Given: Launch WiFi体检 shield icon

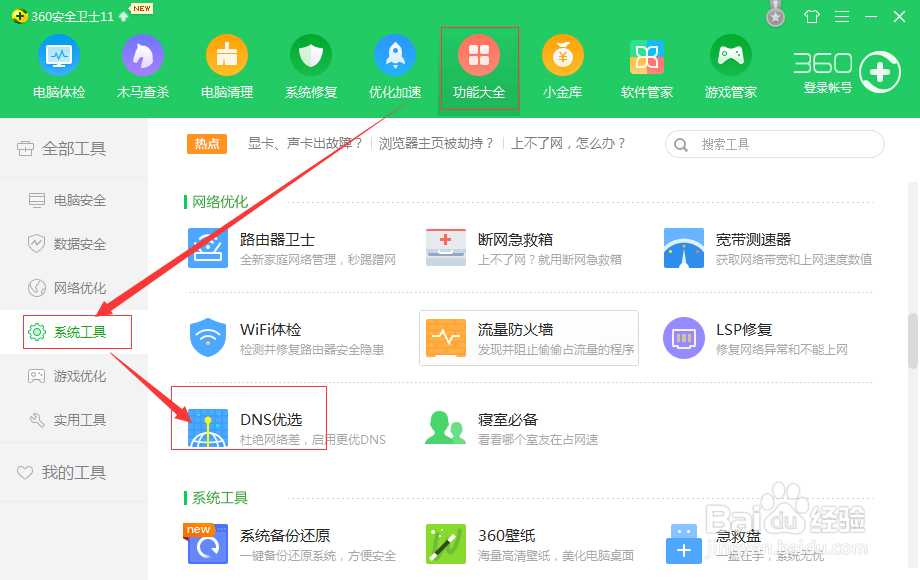Looking at the screenshot, I should point(208,338).
